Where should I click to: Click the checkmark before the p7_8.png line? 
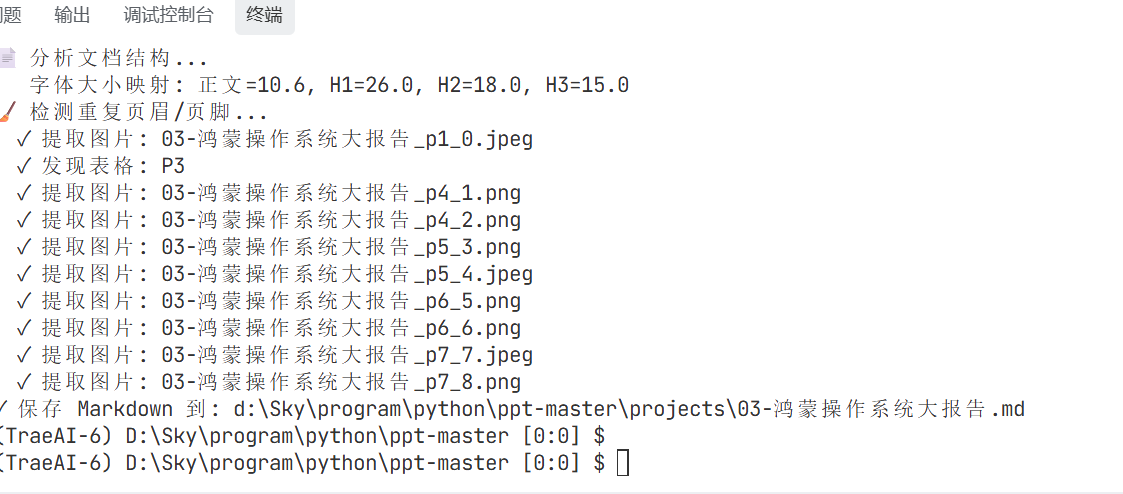click(x=23, y=382)
